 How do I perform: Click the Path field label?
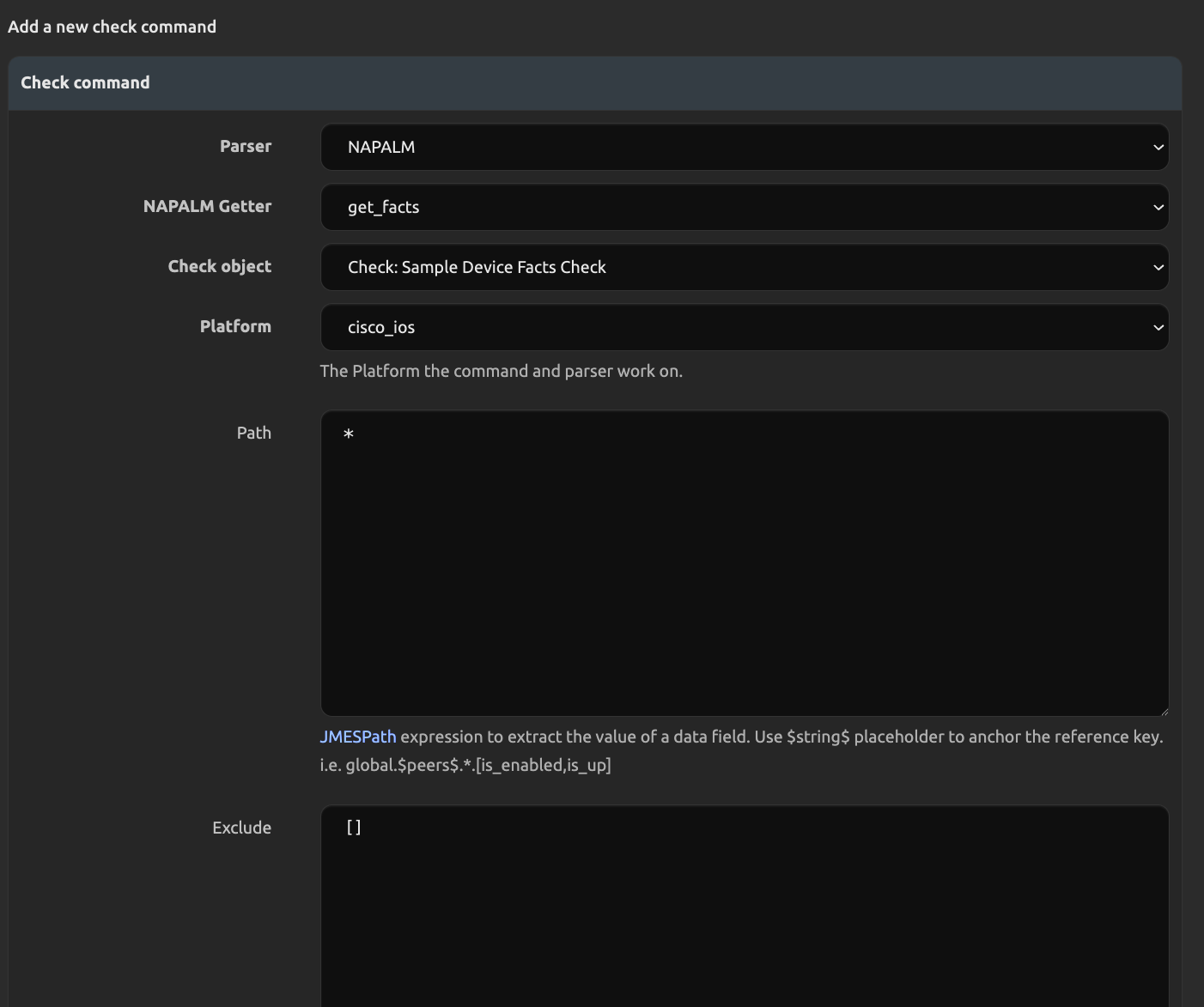[x=253, y=433]
